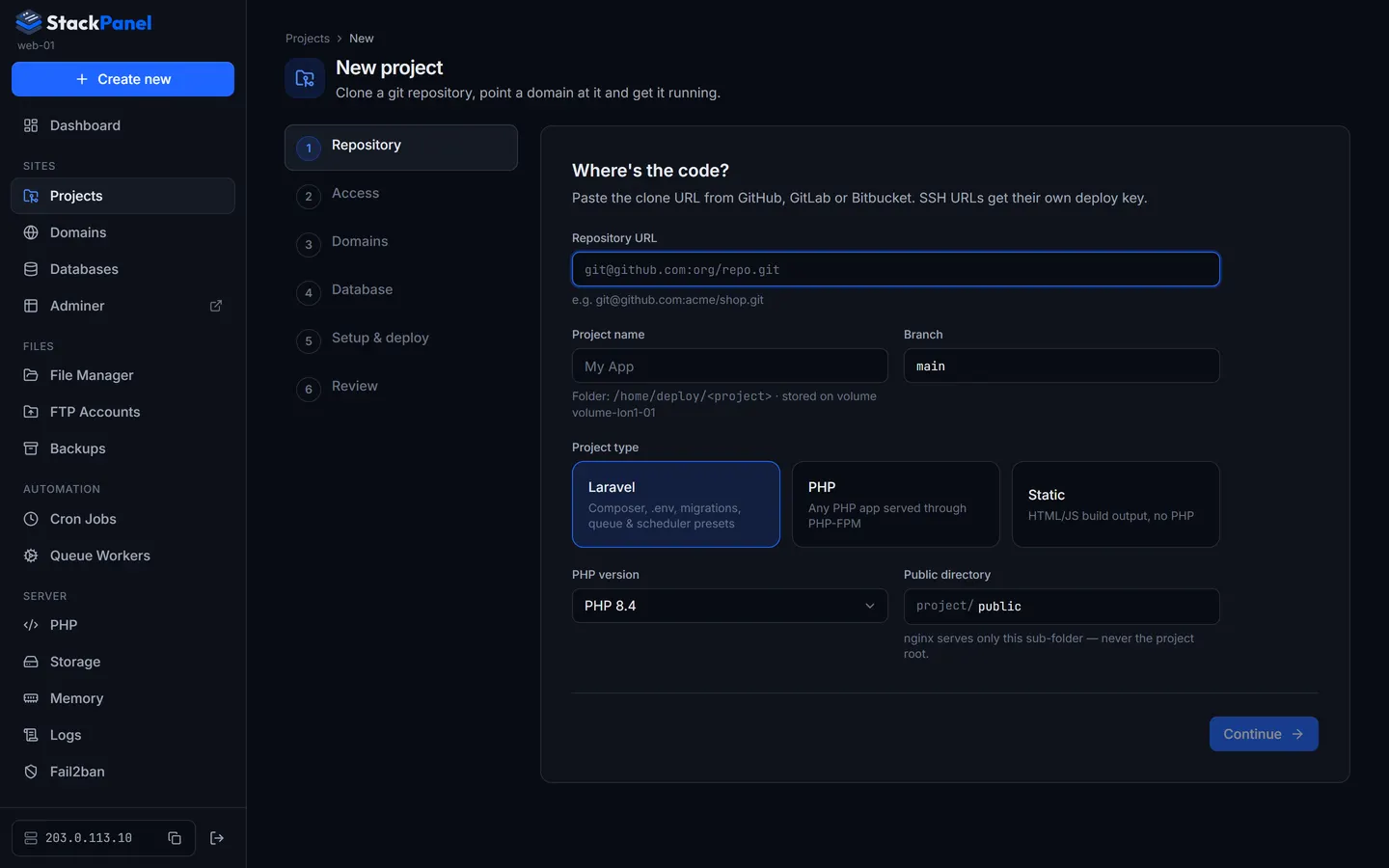Click the Adminer table icon
The width and height of the screenshot is (1389, 868).
pyautogui.click(x=31, y=306)
